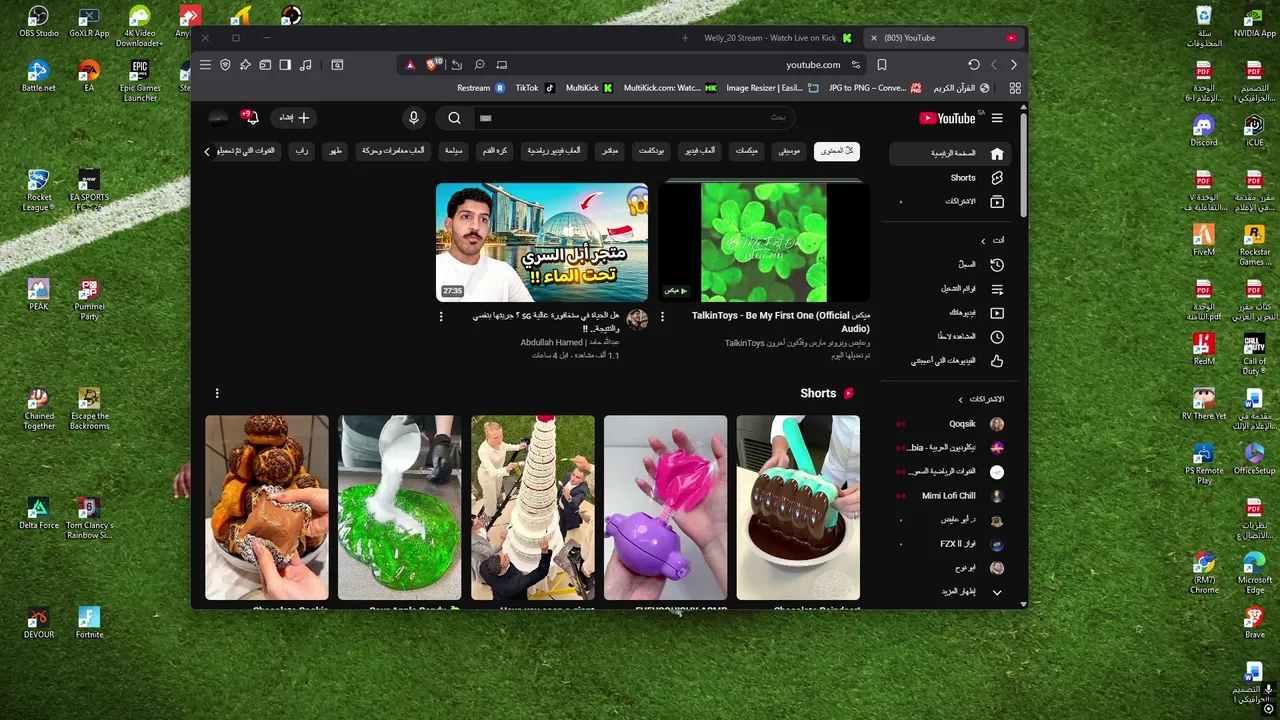The width and height of the screenshot is (1280, 720).
Task: Open the MultiKick bookmark
Action: (589, 88)
